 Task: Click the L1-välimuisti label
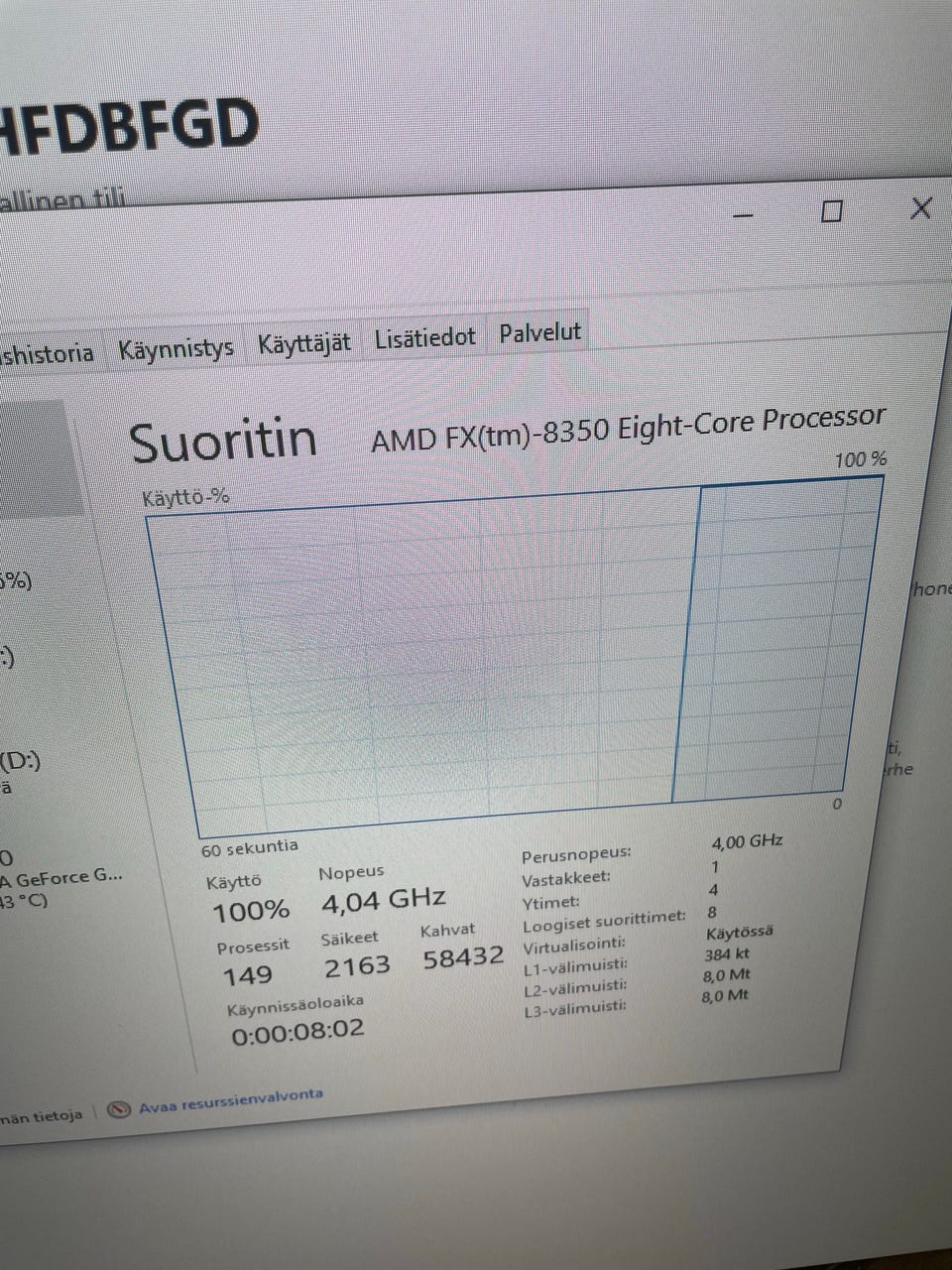575,965
